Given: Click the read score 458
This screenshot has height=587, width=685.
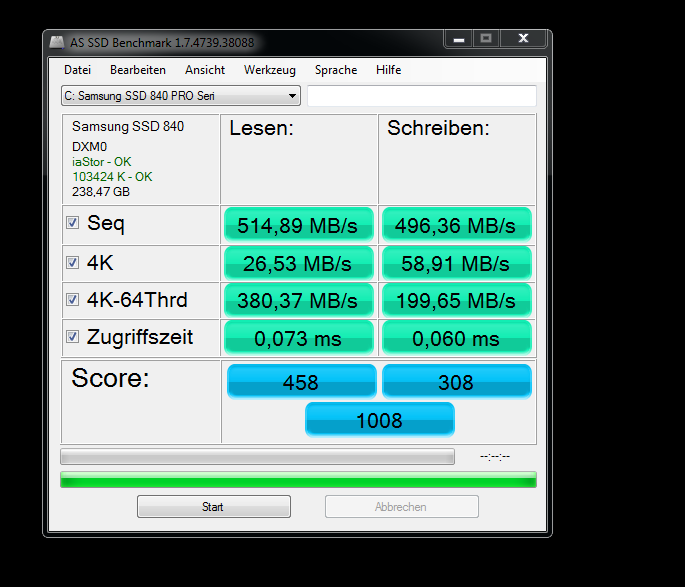Looking at the screenshot, I should tap(301, 382).
